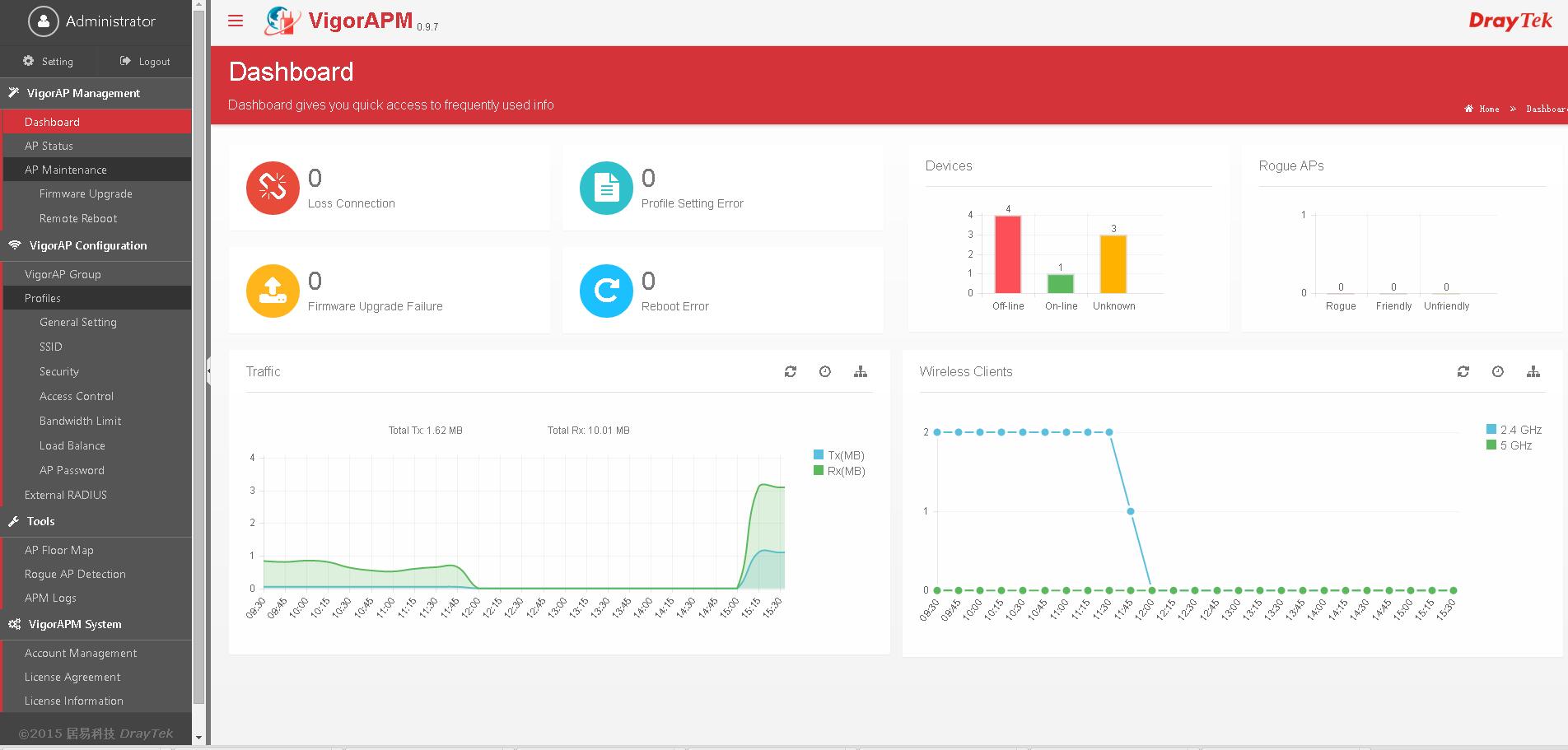Click the red Off-line devices bar
The height and width of the screenshot is (750, 1568).
point(1008,254)
